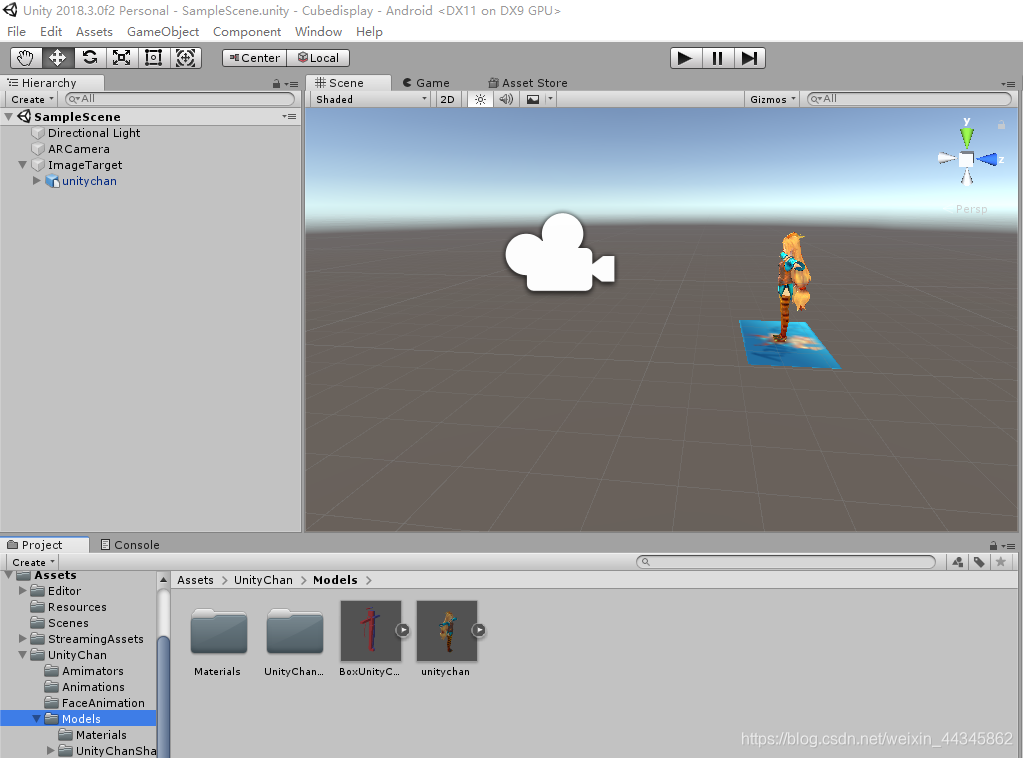Open scene effects dropdown arrow
1023x758 pixels.
(551, 99)
